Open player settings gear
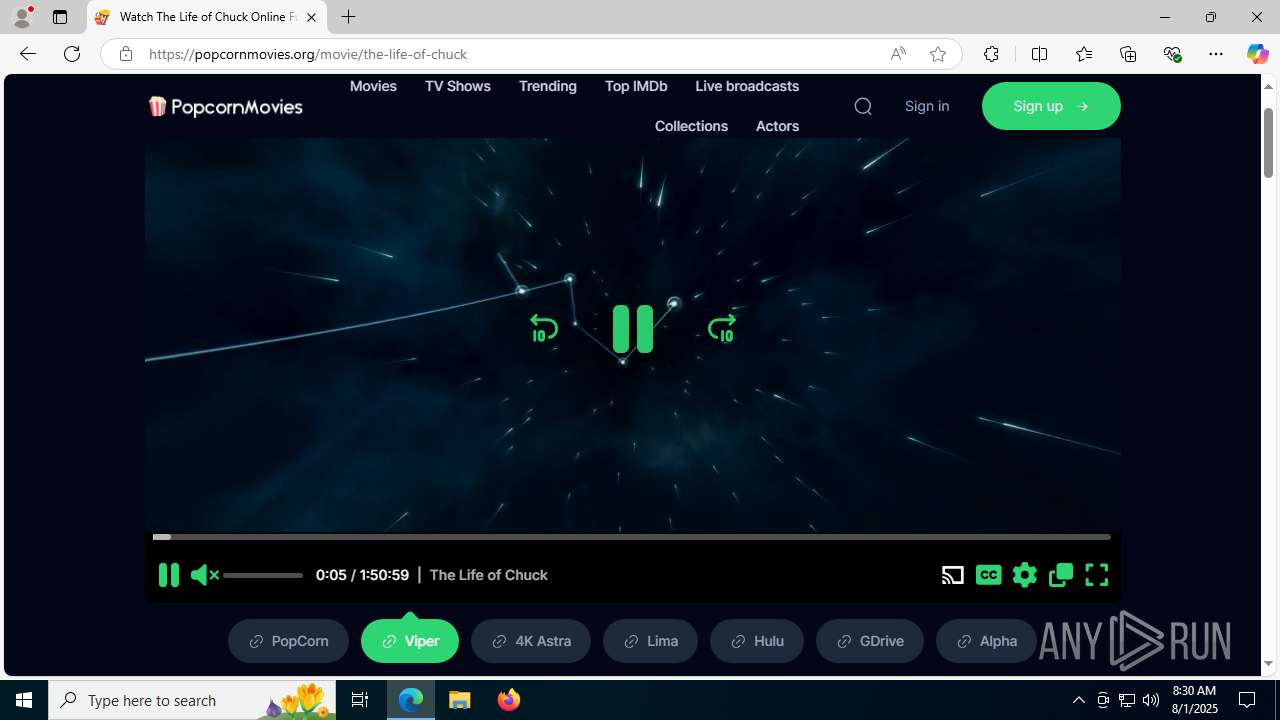Image resolution: width=1280 pixels, height=720 pixels. pyautogui.click(x=1024, y=575)
